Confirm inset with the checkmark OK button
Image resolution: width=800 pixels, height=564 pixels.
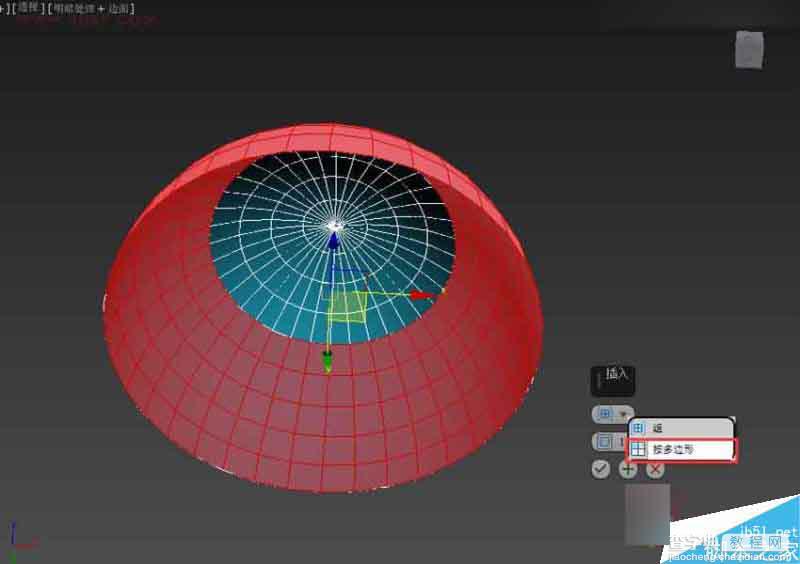pyautogui.click(x=601, y=469)
